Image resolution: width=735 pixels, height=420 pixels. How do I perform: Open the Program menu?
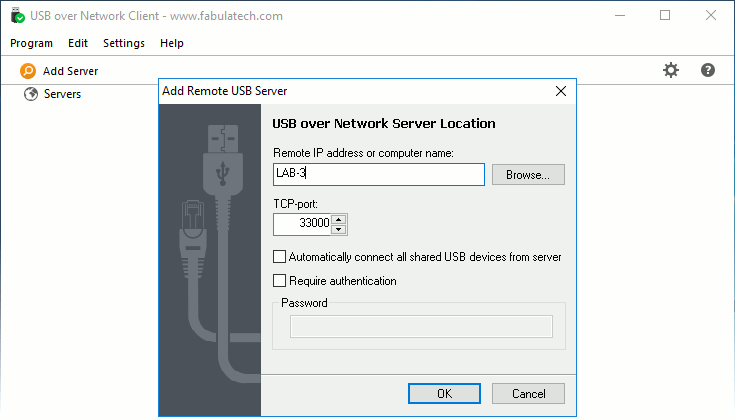click(x=31, y=43)
